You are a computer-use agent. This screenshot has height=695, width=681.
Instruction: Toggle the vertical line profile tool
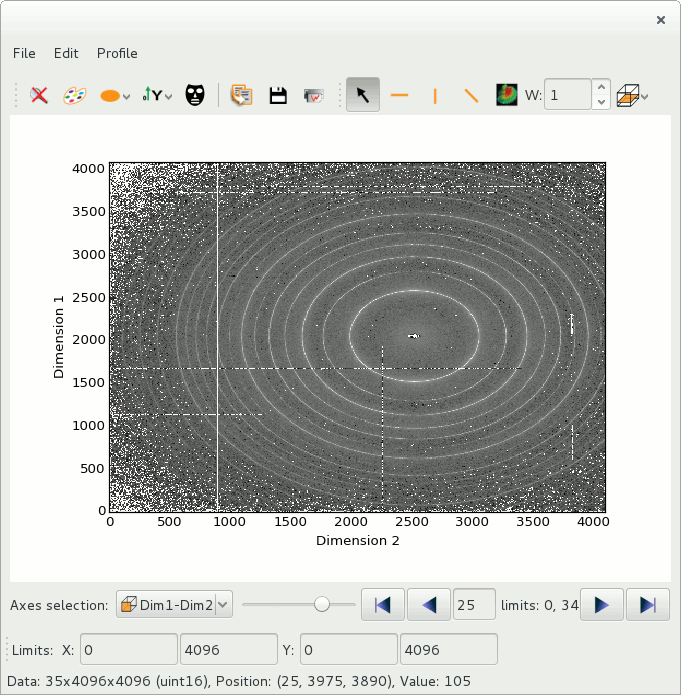[x=435, y=95]
